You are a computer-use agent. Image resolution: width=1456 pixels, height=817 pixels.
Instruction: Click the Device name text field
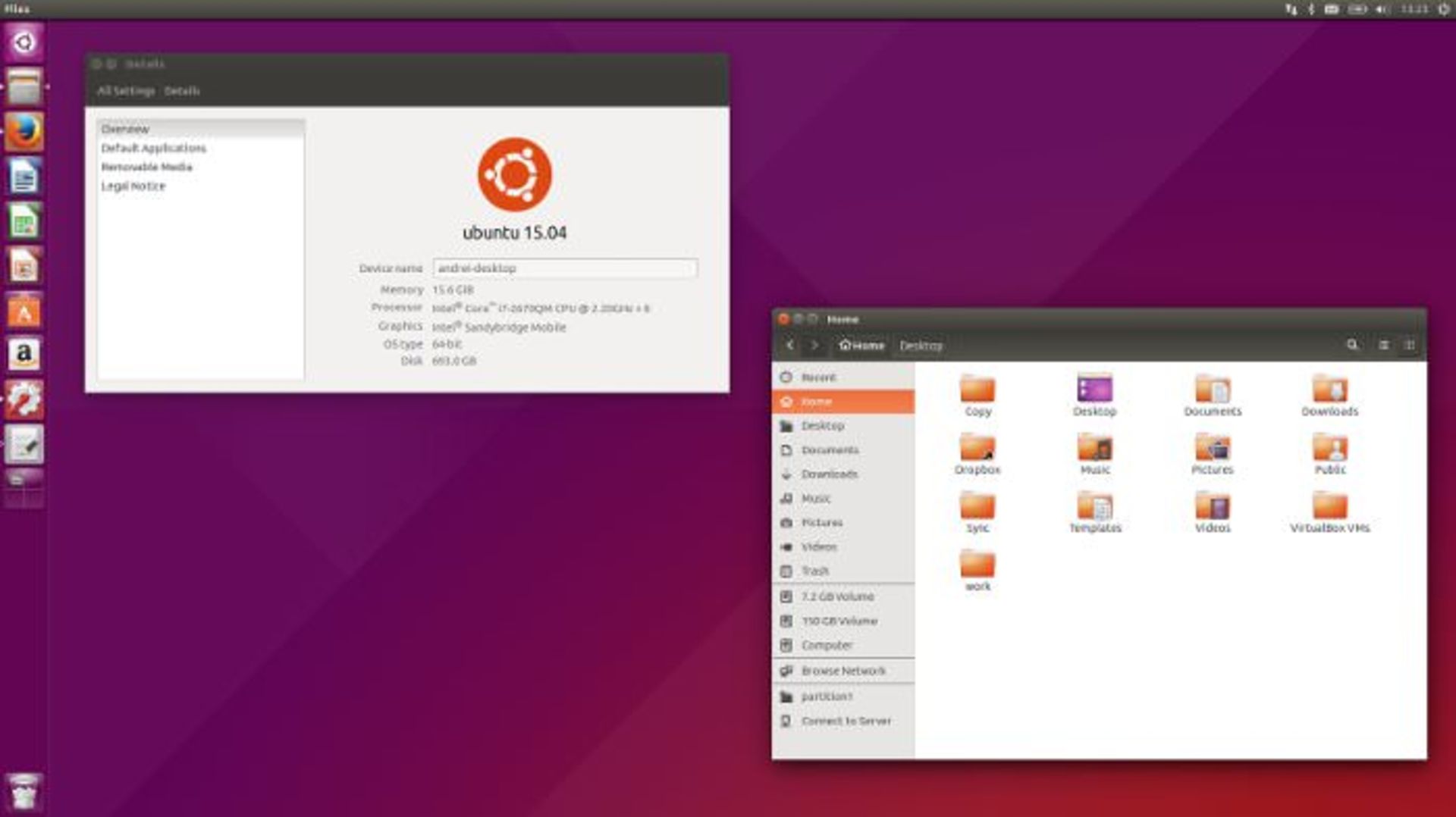[x=564, y=268]
